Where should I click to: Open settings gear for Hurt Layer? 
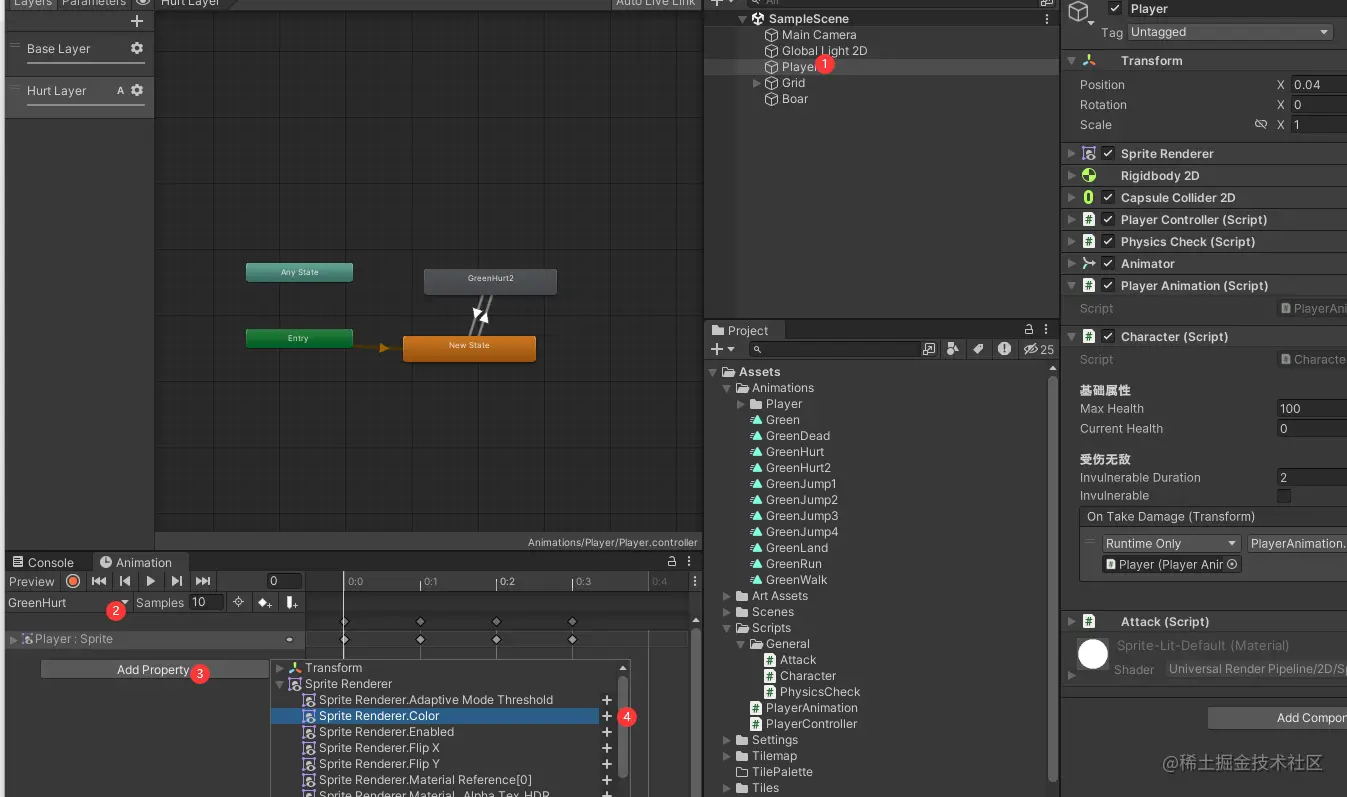click(137, 90)
